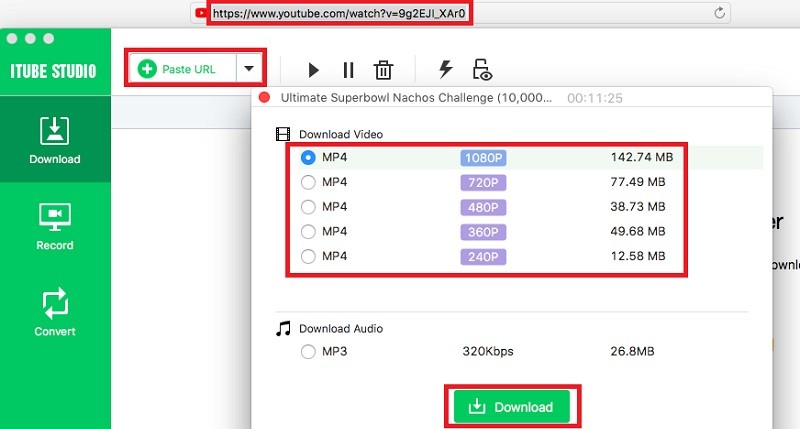This screenshot has width=800, height=429.
Task: Click the trash delete icon
Action: [x=383, y=70]
